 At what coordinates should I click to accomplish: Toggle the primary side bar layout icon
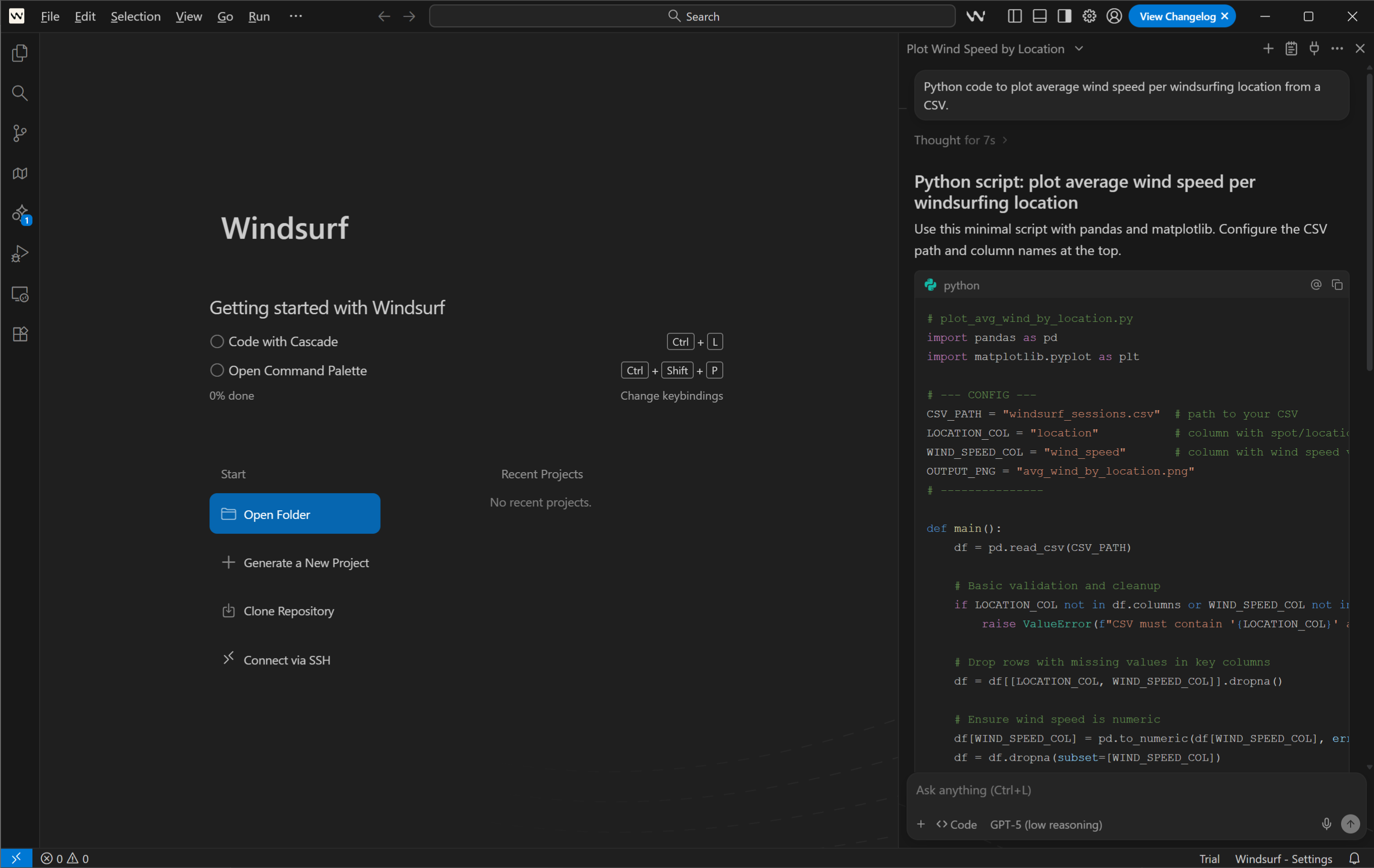pyautogui.click(x=1015, y=16)
